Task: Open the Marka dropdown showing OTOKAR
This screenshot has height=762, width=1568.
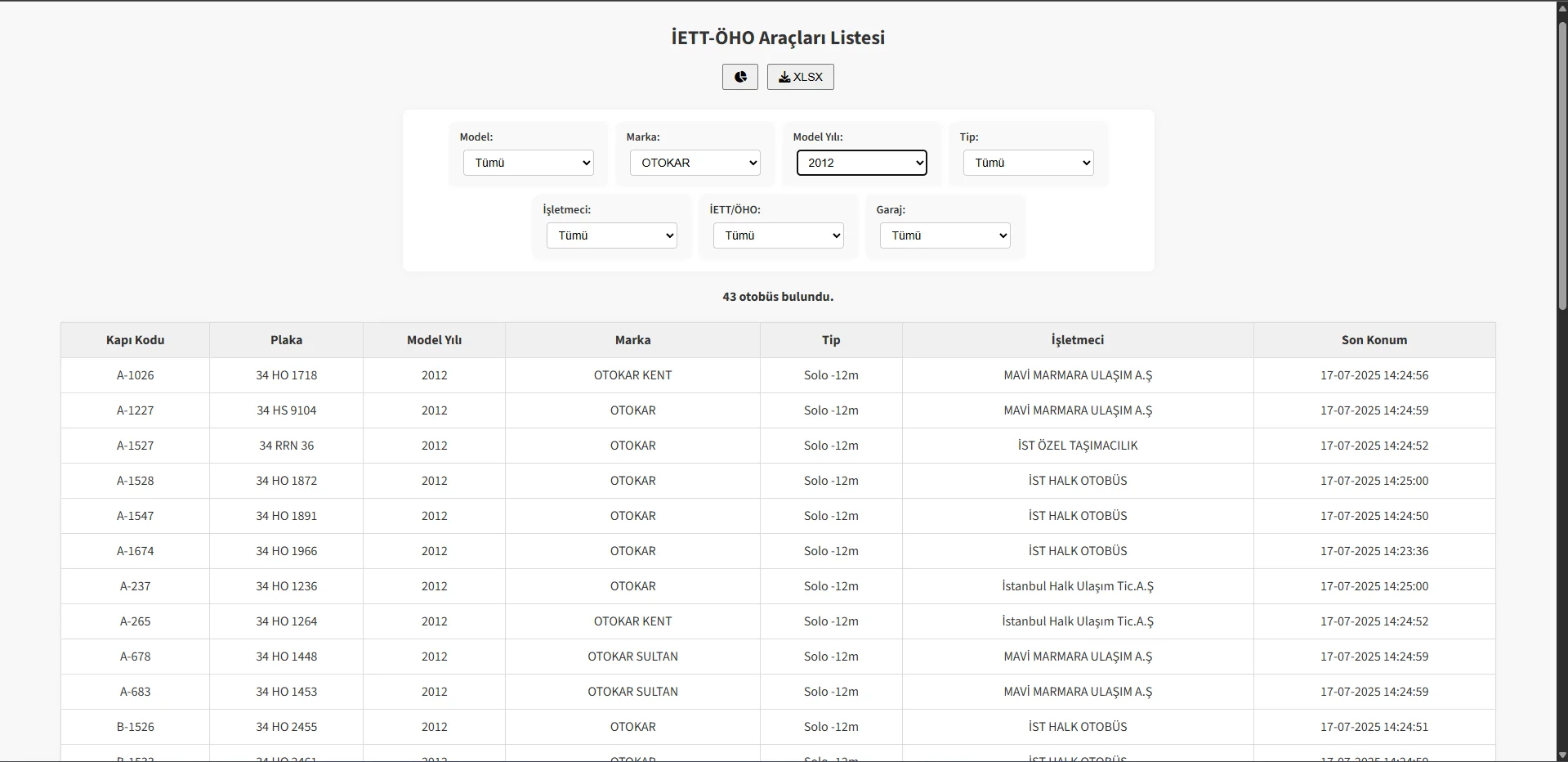Action: pyautogui.click(x=695, y=163)
